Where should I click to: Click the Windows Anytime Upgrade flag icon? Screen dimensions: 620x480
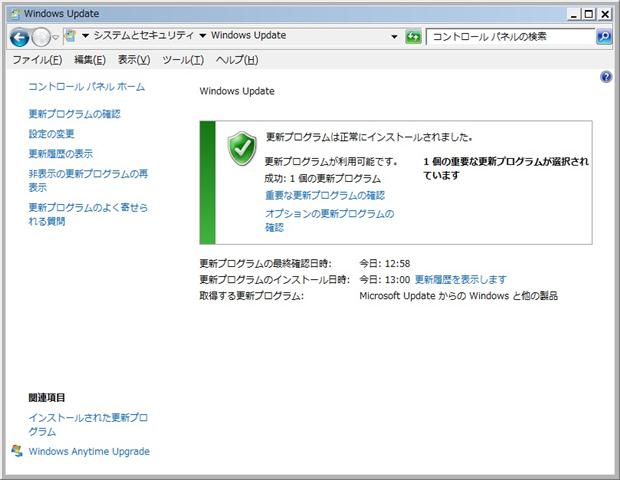[17, 451]
